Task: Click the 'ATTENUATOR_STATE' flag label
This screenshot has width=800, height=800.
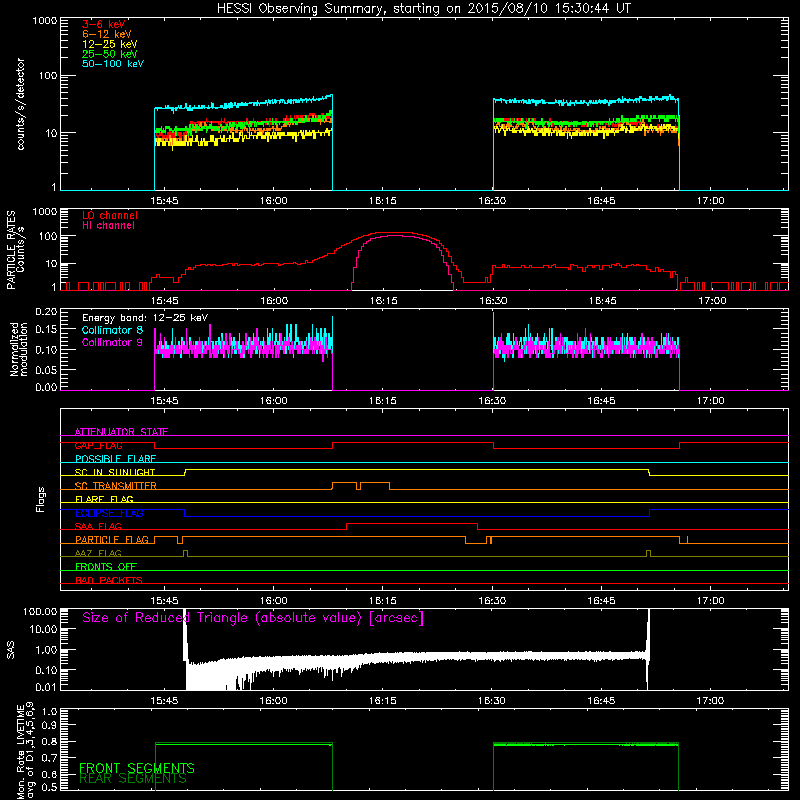Action: [121, 432]
